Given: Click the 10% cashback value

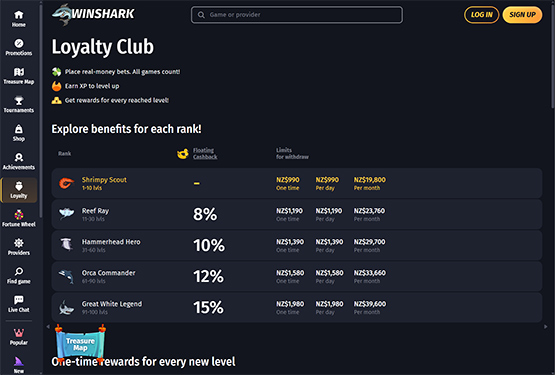Looking at the screenshot, I should coord(209,245).
